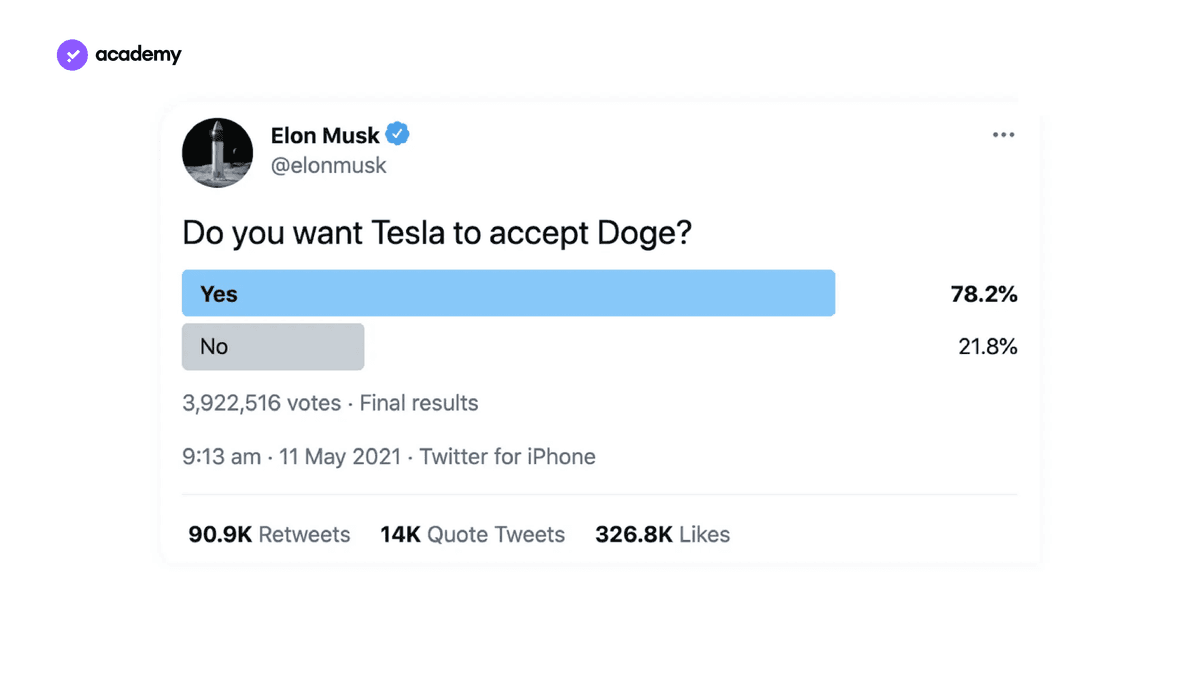Open the three-dot more options menu
1200x675 pixels.
coord(1003,135)
